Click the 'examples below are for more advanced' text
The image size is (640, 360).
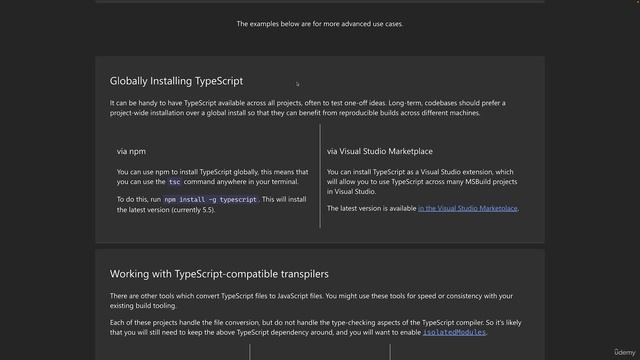tap(320, 24)
